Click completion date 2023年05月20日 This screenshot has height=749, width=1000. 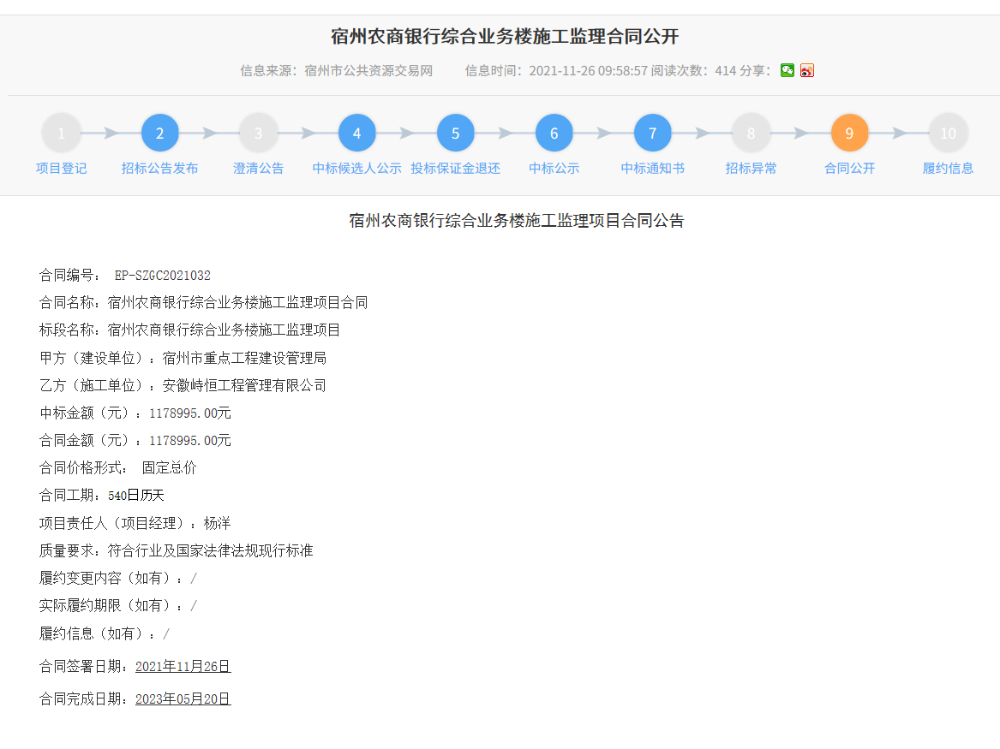(182, 699)
